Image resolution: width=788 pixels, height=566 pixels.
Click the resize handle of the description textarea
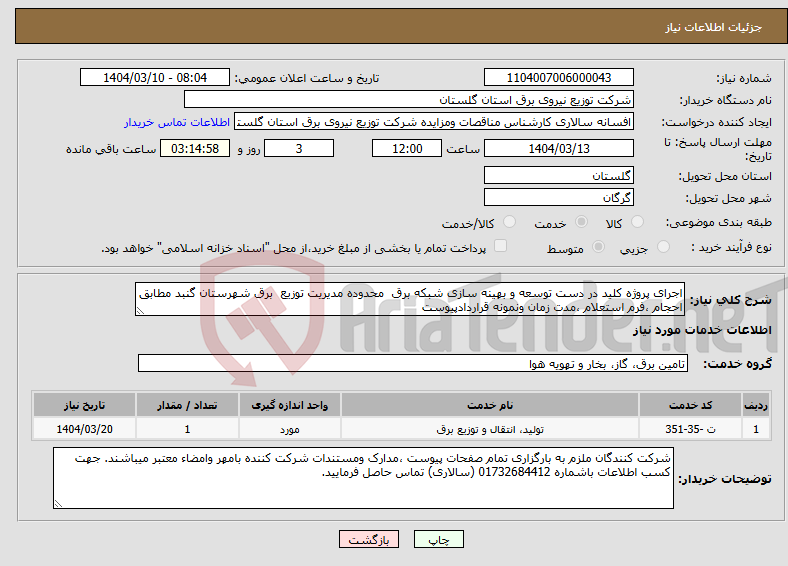pyautogui.click(x=140, y=311)
